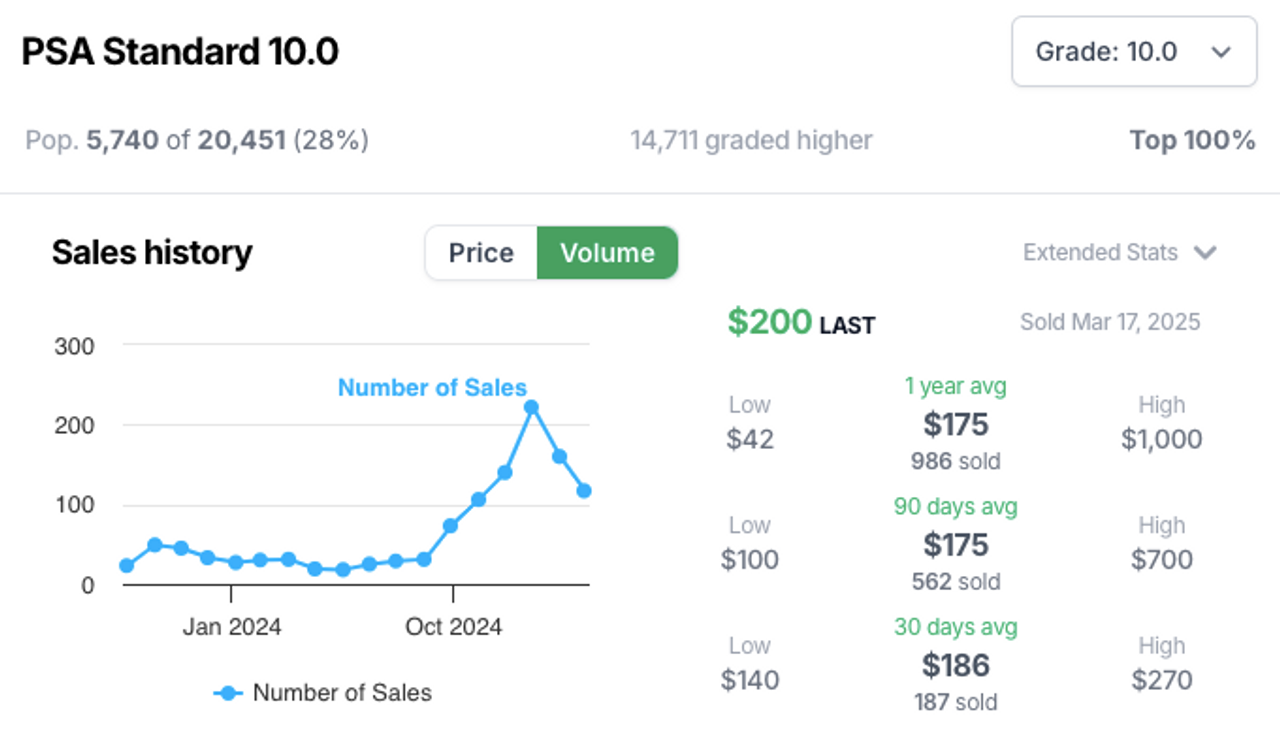Click the Number of Sales chart label

point(432,388)
